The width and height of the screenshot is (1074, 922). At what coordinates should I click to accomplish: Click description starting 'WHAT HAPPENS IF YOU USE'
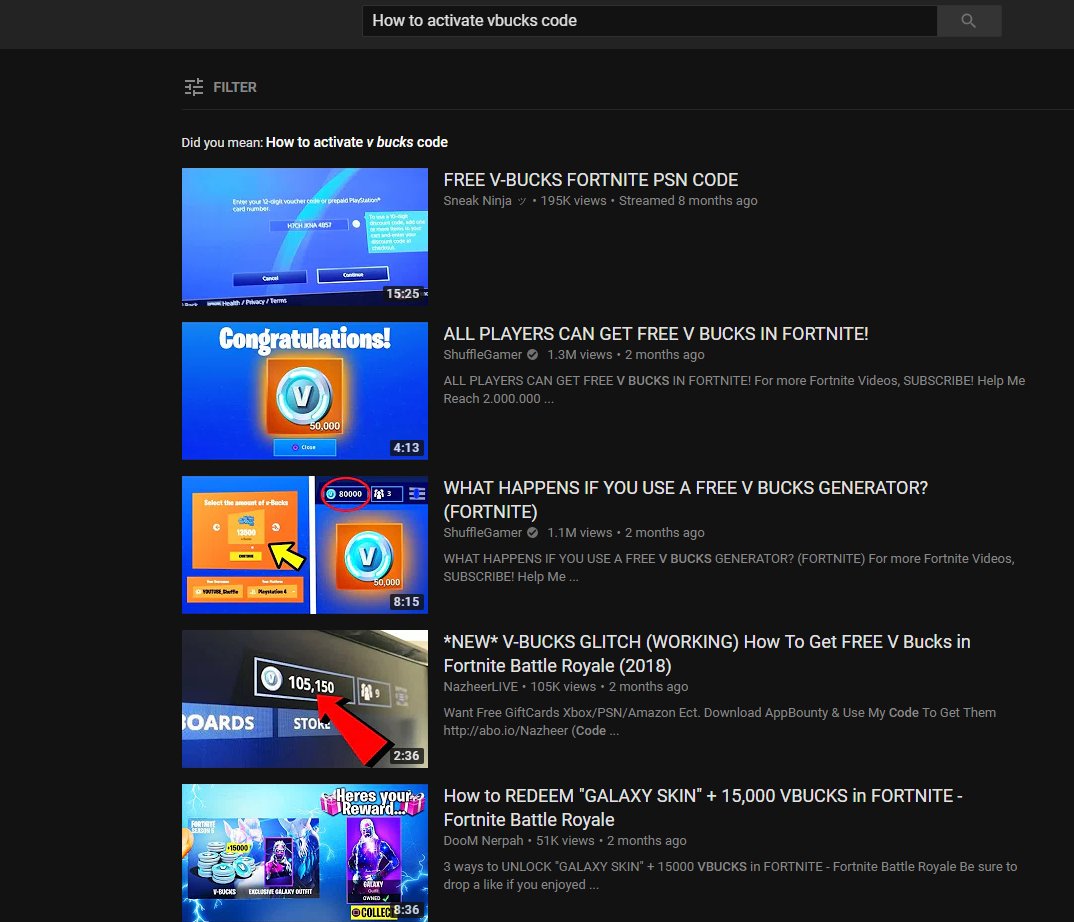click(729, 567)
